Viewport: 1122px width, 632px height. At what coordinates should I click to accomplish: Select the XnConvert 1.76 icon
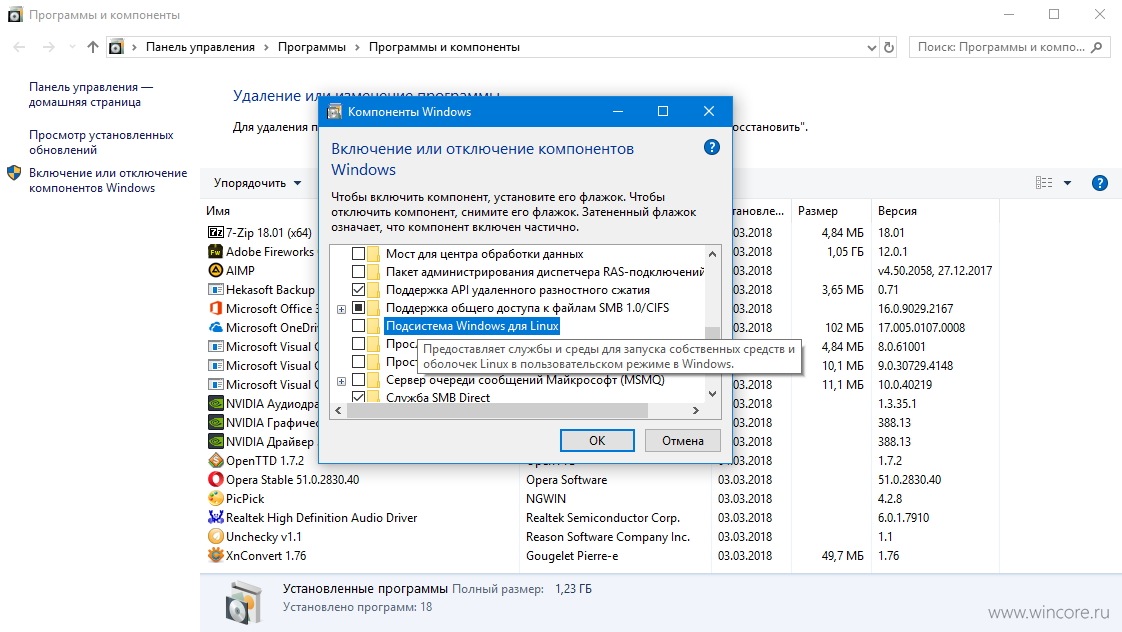[x=215, y=555]
